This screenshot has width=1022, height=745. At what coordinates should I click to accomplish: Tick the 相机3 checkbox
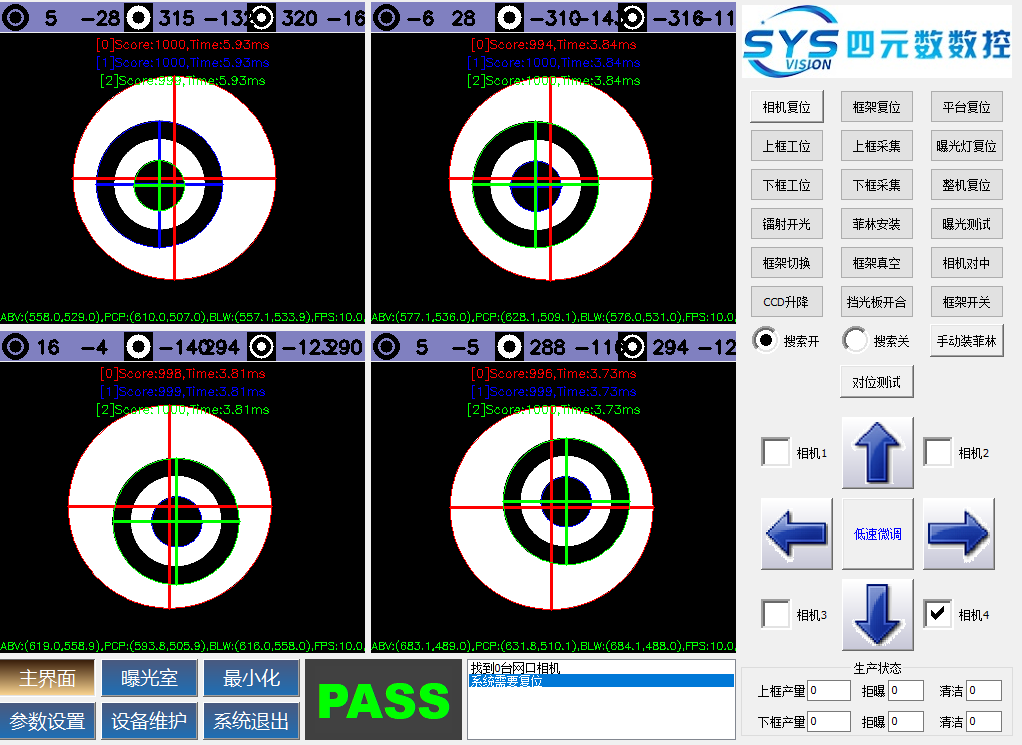click(776, 614)
